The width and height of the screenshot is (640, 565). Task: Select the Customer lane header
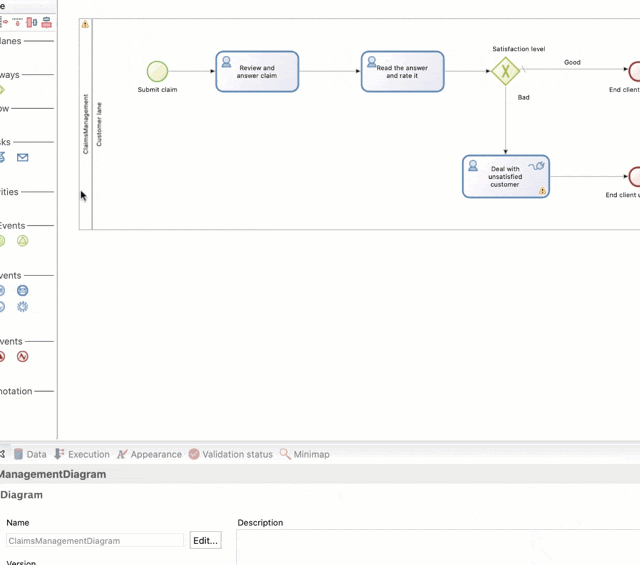pyautogui.click(x=99, y=124)
